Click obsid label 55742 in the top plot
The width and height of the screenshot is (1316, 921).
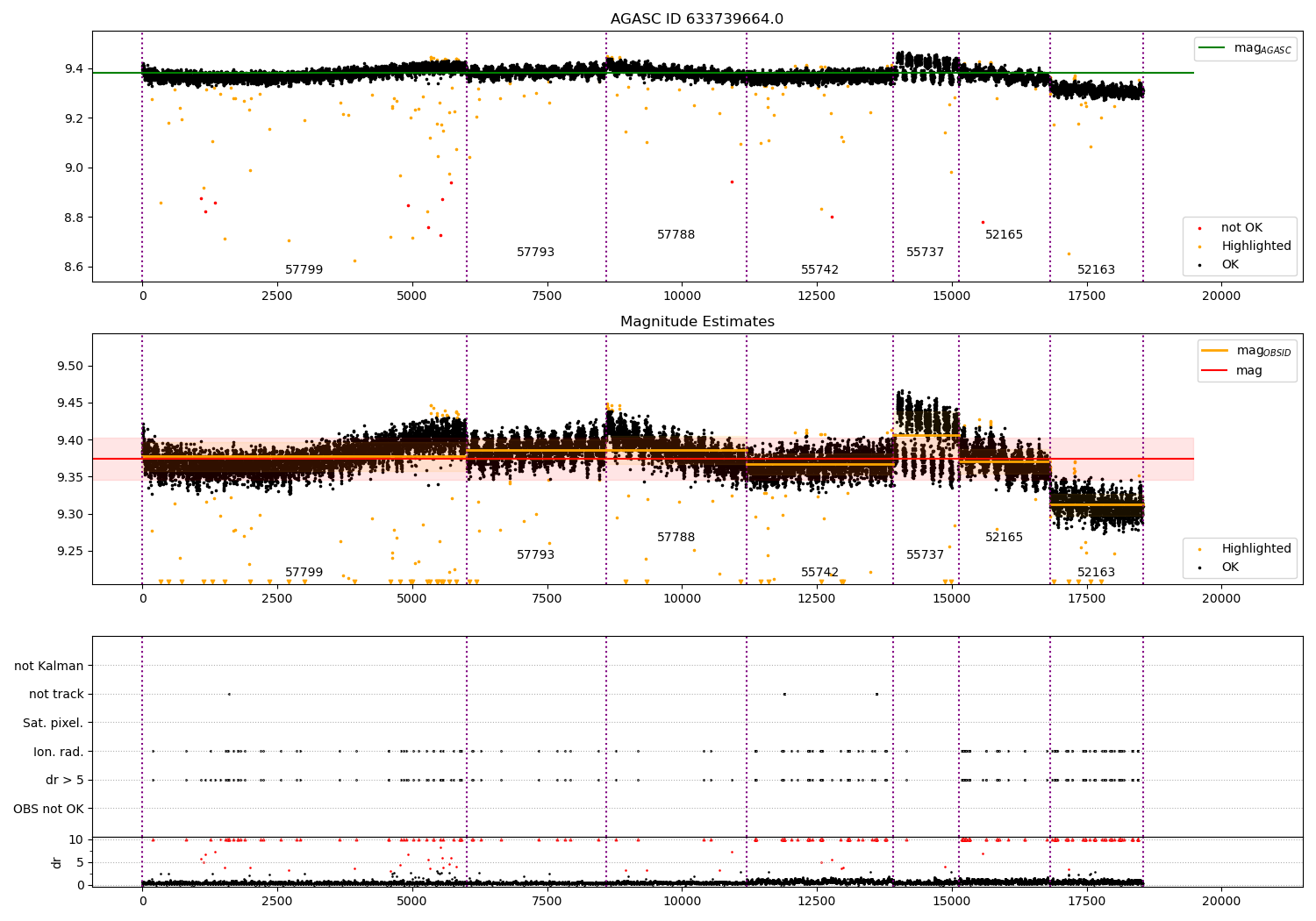click(819, 270)
